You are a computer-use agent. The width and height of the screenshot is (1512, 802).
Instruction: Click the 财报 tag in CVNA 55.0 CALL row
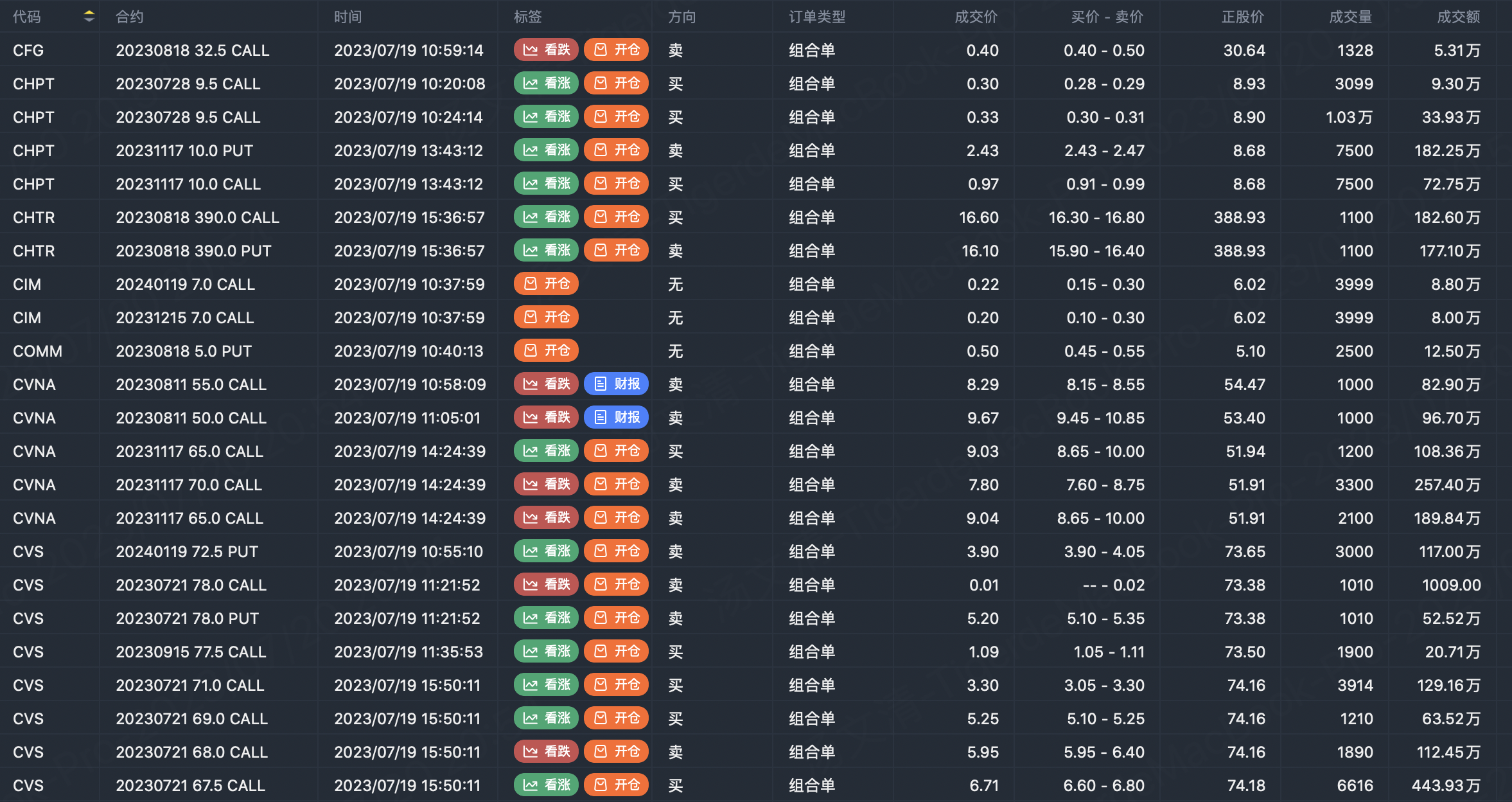tap(616, 384)
